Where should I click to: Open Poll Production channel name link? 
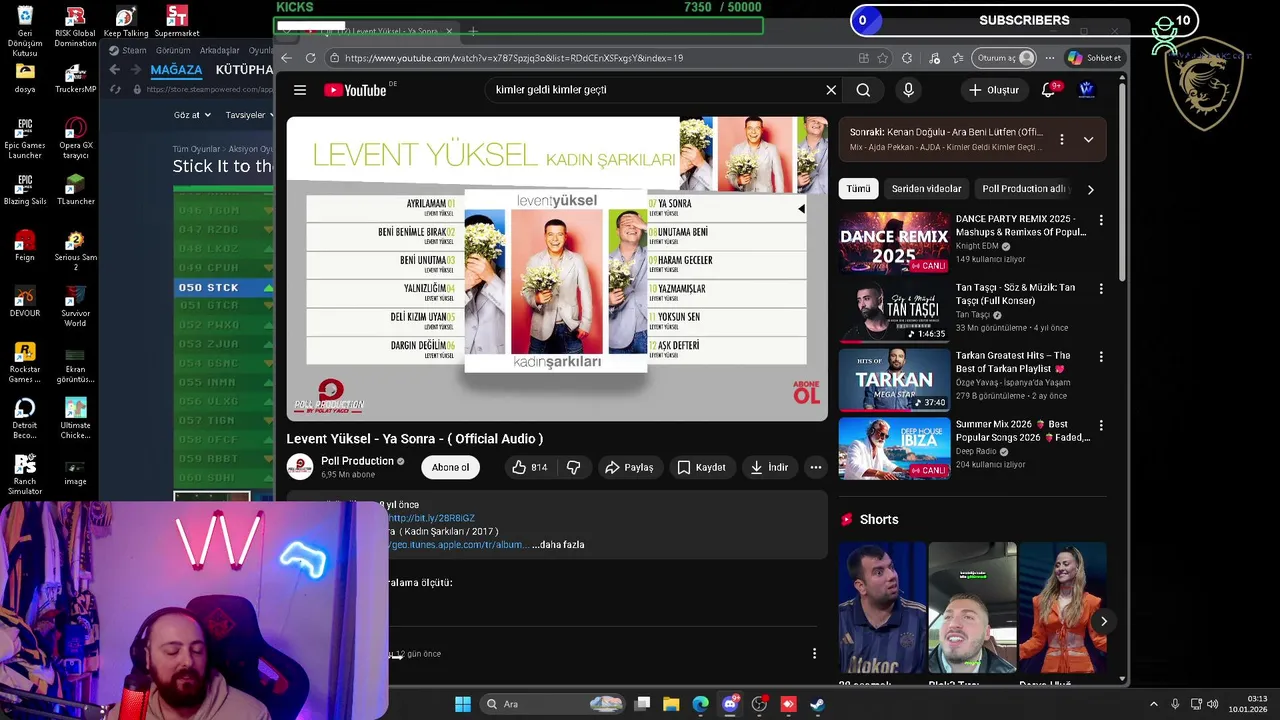click(x=357, y=461)
